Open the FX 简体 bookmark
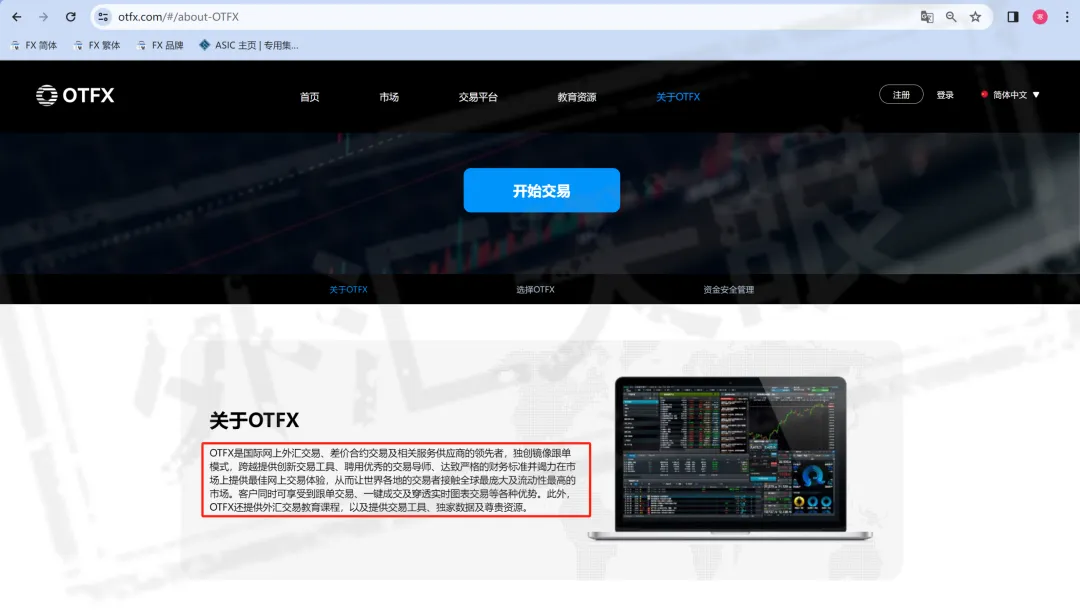Viewport: 1080px width, 613px height. (x=34, y=45)
